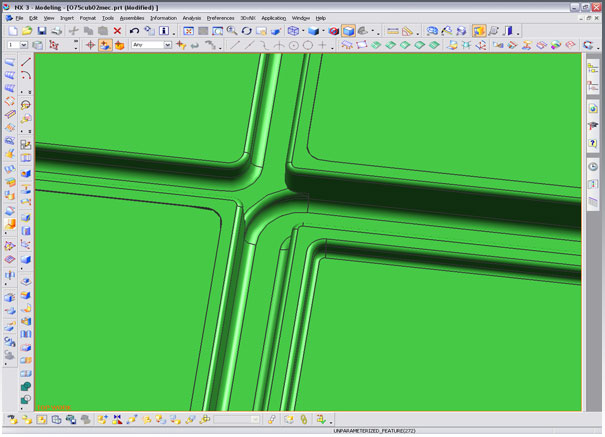605x437 pixels.
Task: Click the Undo arrow icon
Action: tap(134, 31)
